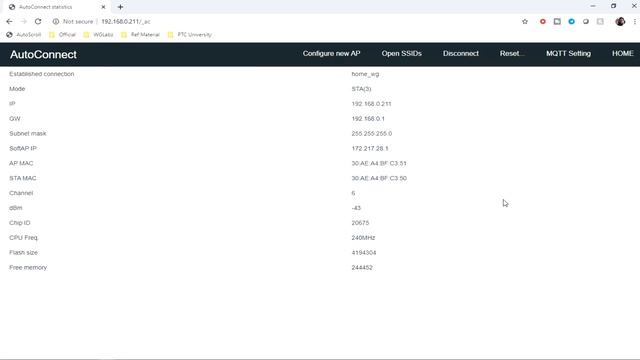Click the red circular extension icon
Screen dimensions: 640x360
coord(542,22)
